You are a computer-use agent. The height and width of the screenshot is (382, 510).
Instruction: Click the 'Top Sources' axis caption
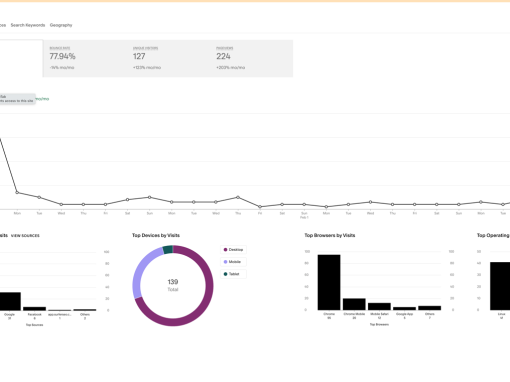click(34, 325)
